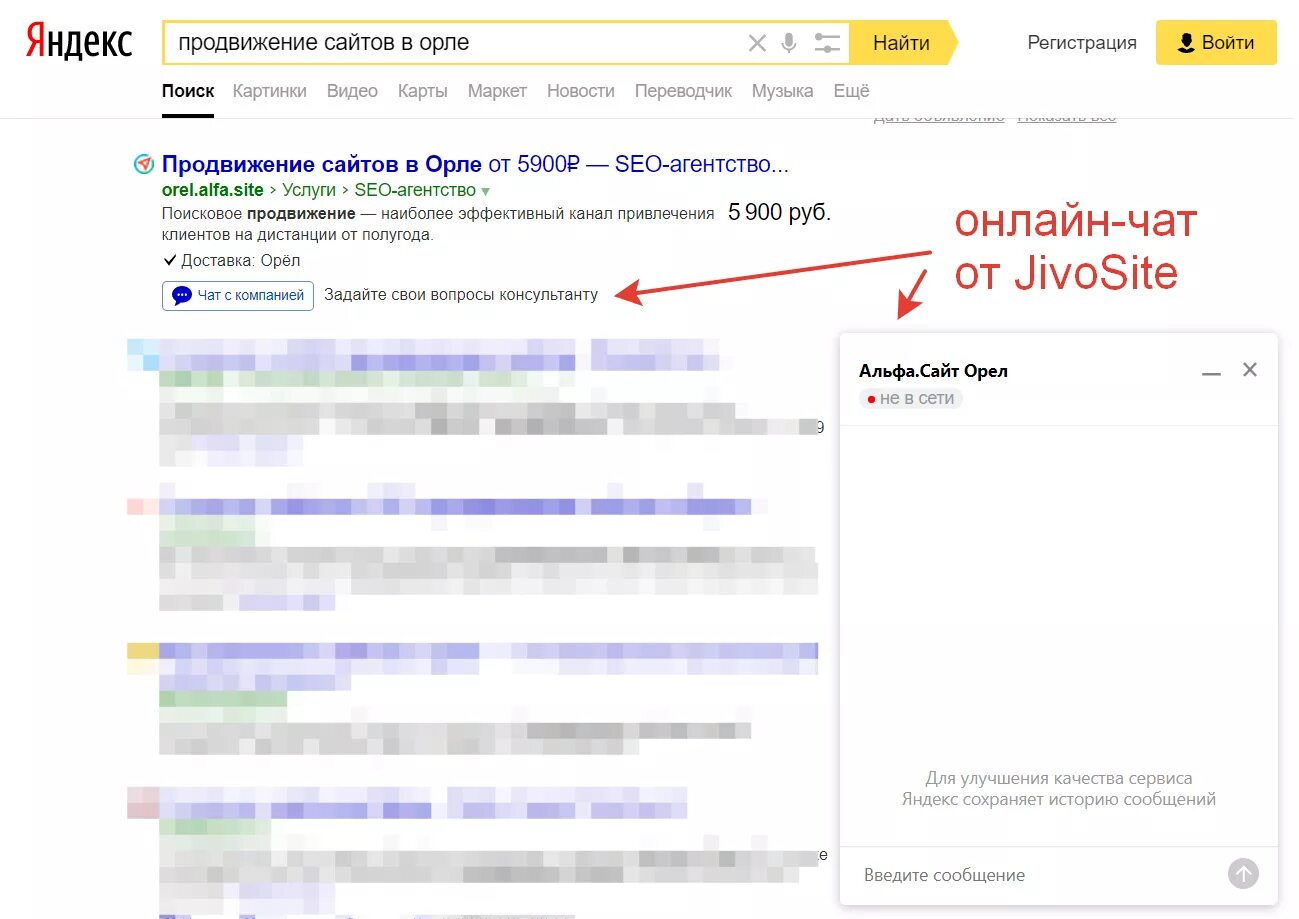
Task: Send the chat message with the arrow button
Action: [x=1243, y=874]
